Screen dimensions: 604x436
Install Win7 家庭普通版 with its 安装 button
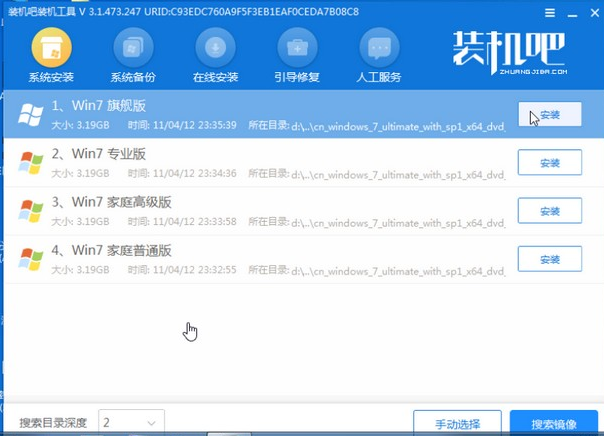(x=549, y=259)
